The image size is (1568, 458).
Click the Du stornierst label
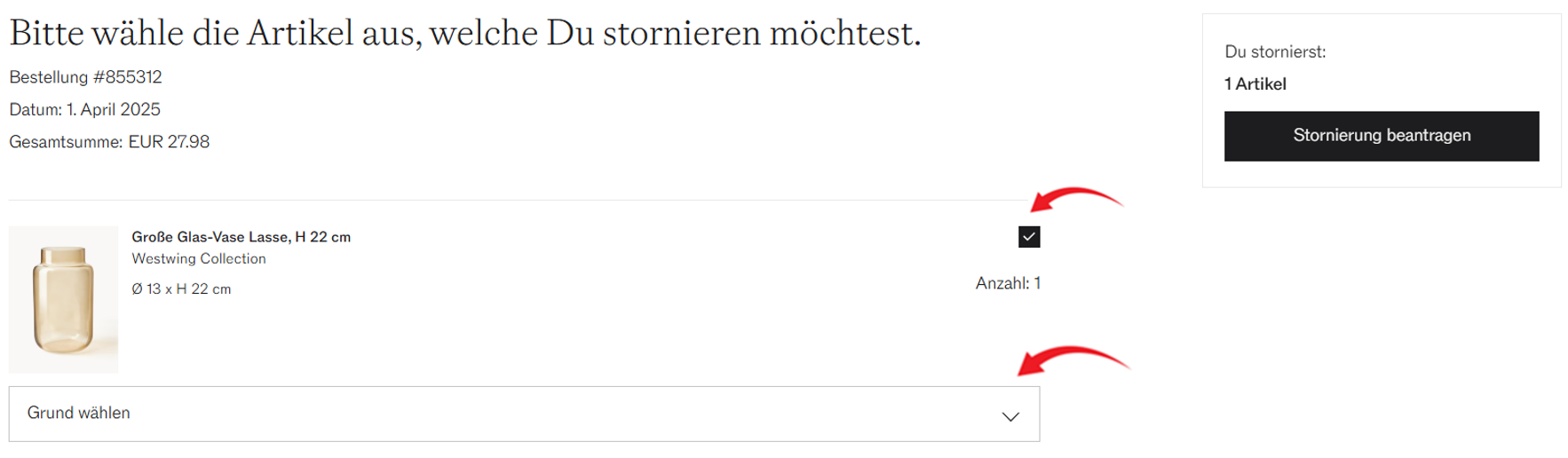point(1275,52)
